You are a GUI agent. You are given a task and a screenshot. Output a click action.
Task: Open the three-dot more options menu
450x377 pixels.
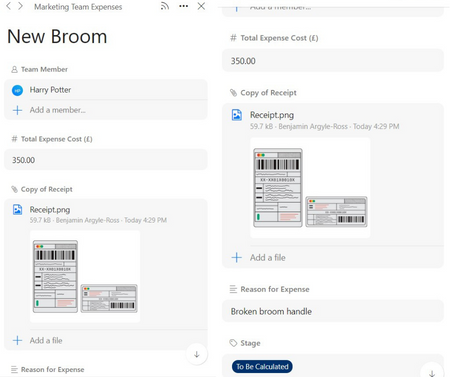point(183,6)
